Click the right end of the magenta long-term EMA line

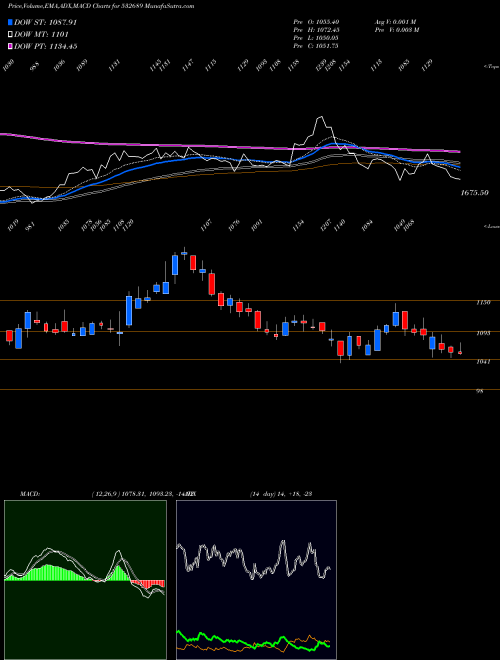point(459,152)
